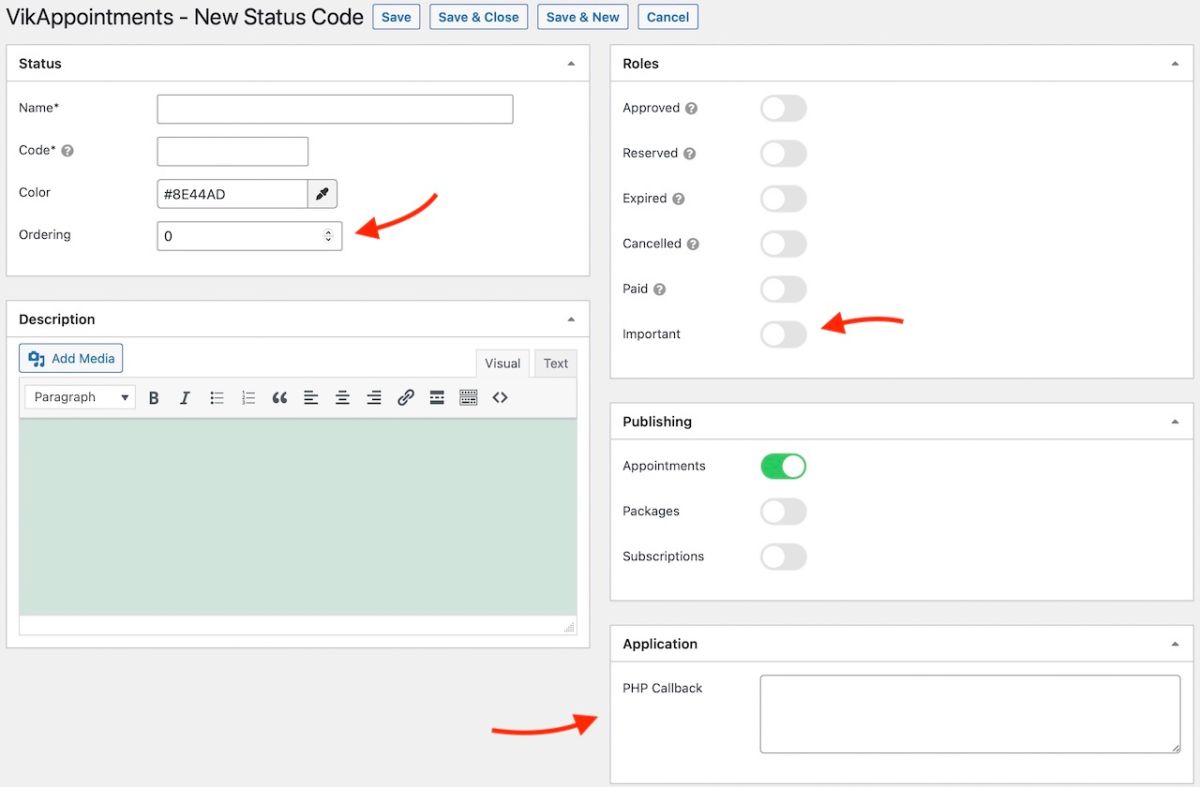
Task: Enable the Paid role toggle
Action: click(x=783, y=289)
